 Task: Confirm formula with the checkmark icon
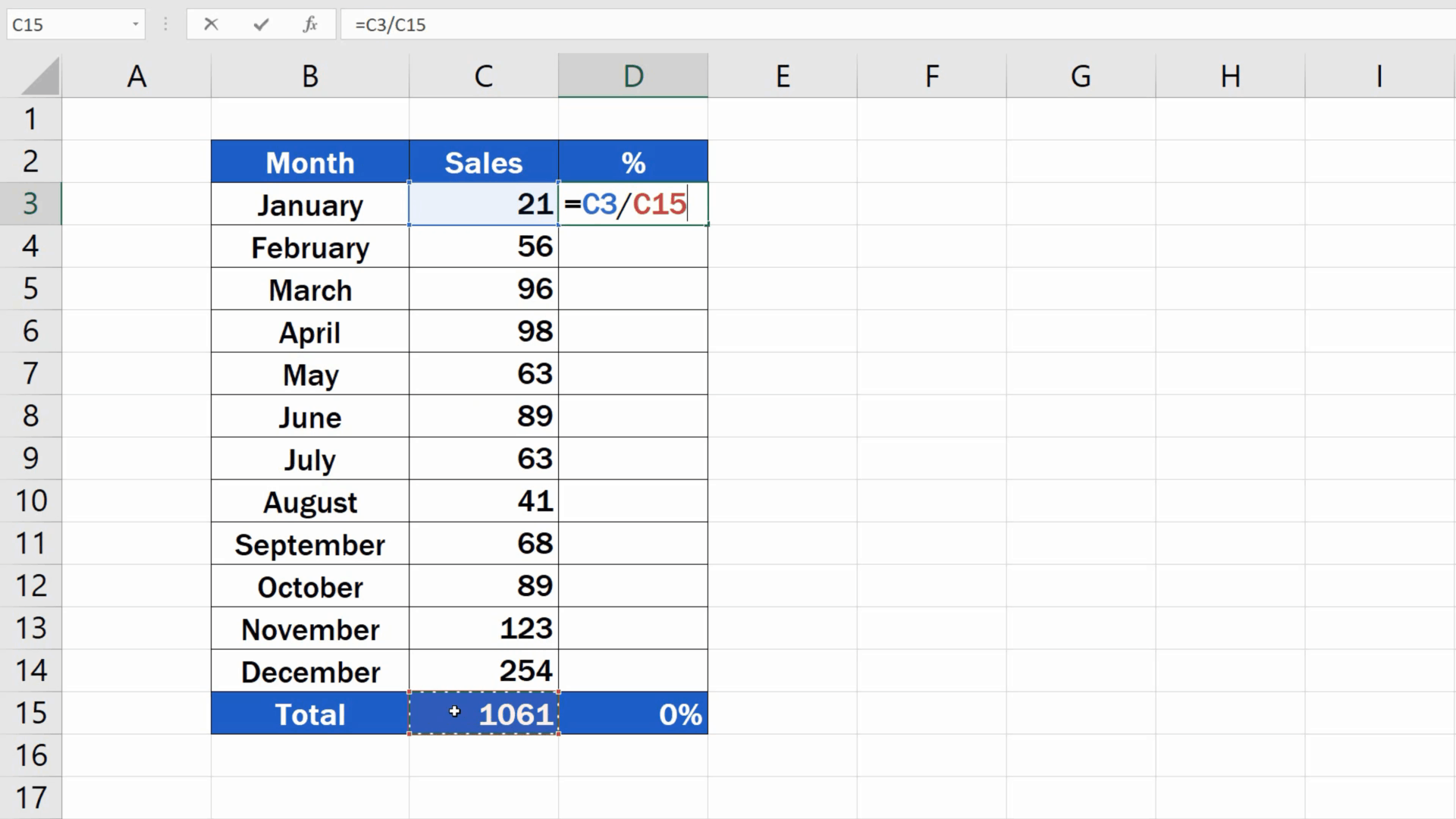click(x=261, y=24)
